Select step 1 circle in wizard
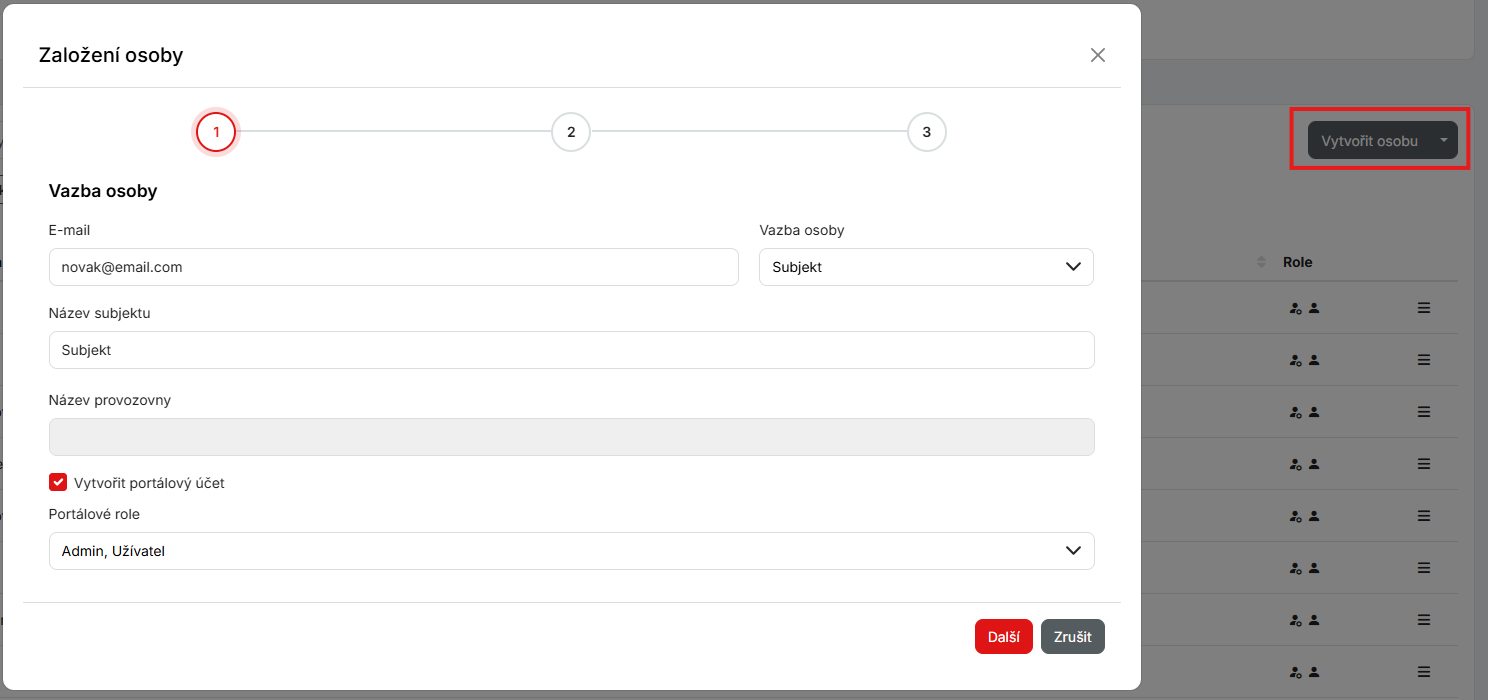 tap(216, 132)
